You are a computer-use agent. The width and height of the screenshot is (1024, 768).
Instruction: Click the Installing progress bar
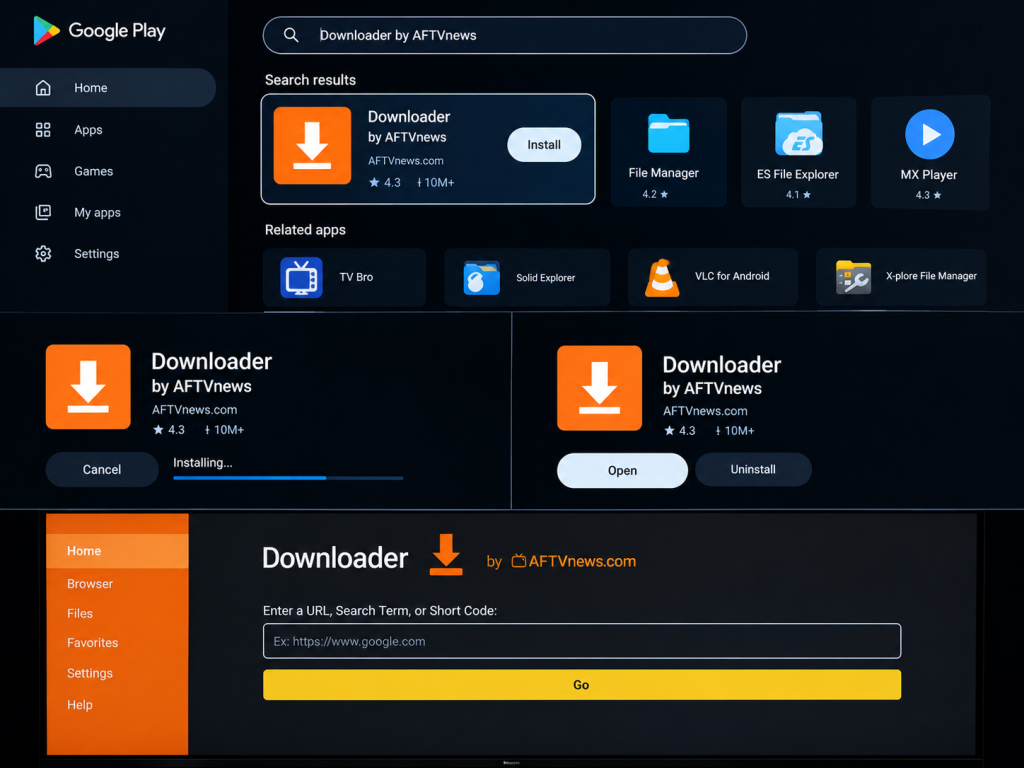click(288, 478)
